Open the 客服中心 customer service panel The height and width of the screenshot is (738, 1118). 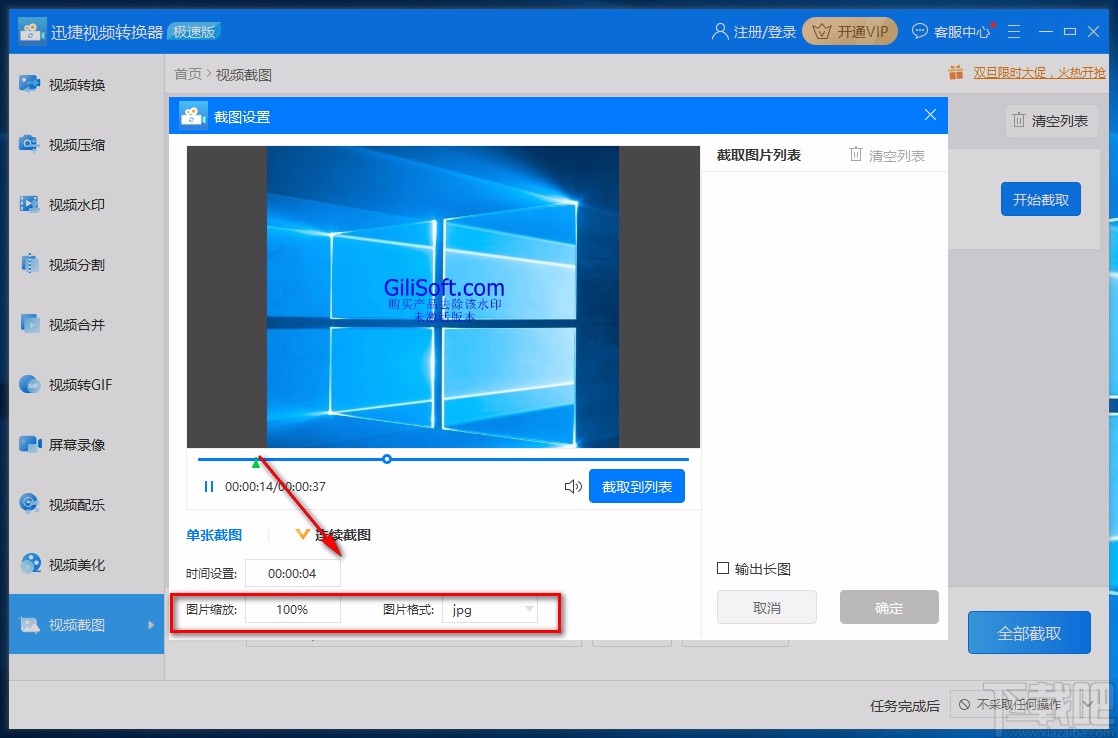(x=951, y=31)
